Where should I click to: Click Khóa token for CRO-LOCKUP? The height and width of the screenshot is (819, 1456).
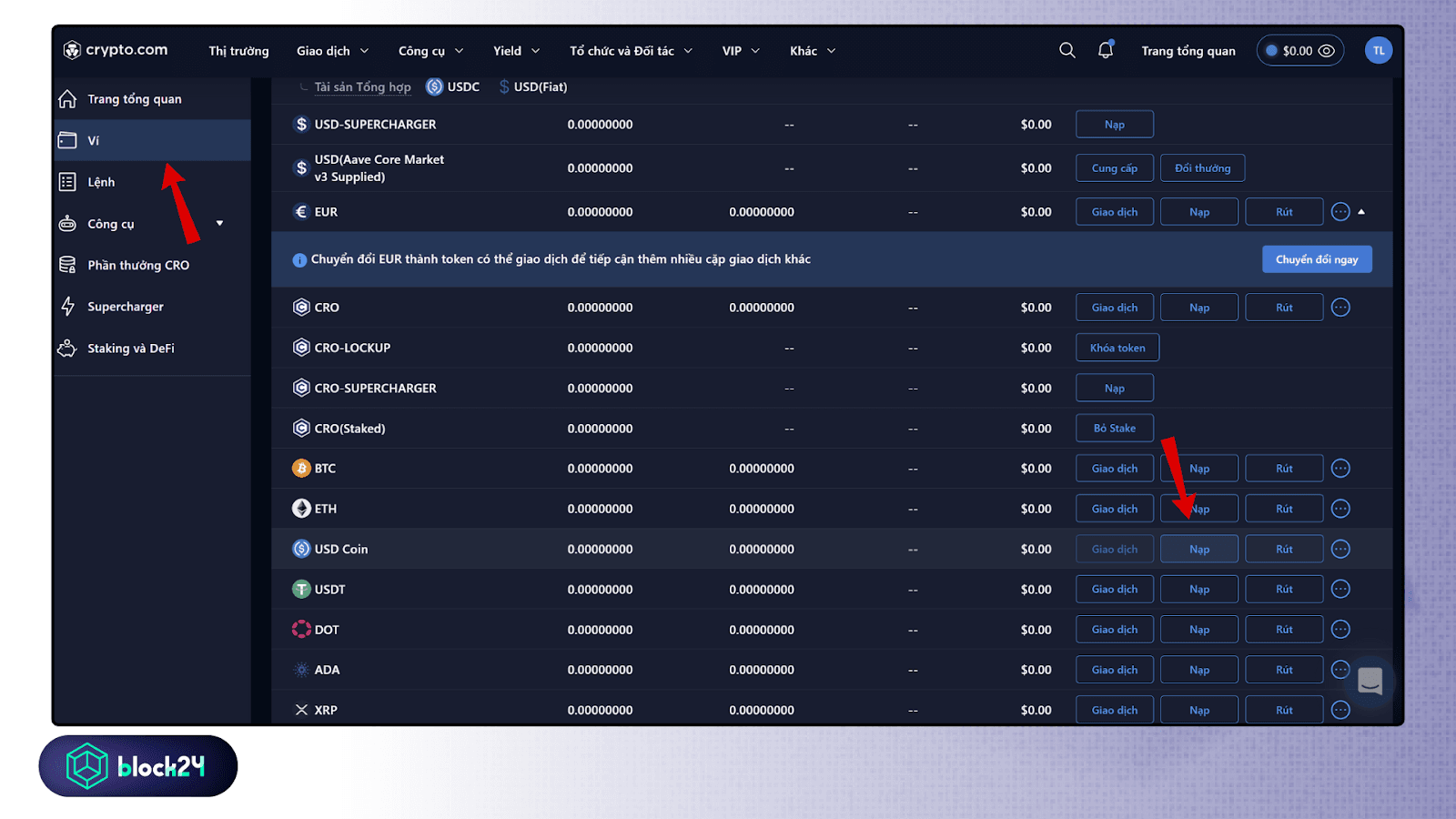[x=1117, y=348]
